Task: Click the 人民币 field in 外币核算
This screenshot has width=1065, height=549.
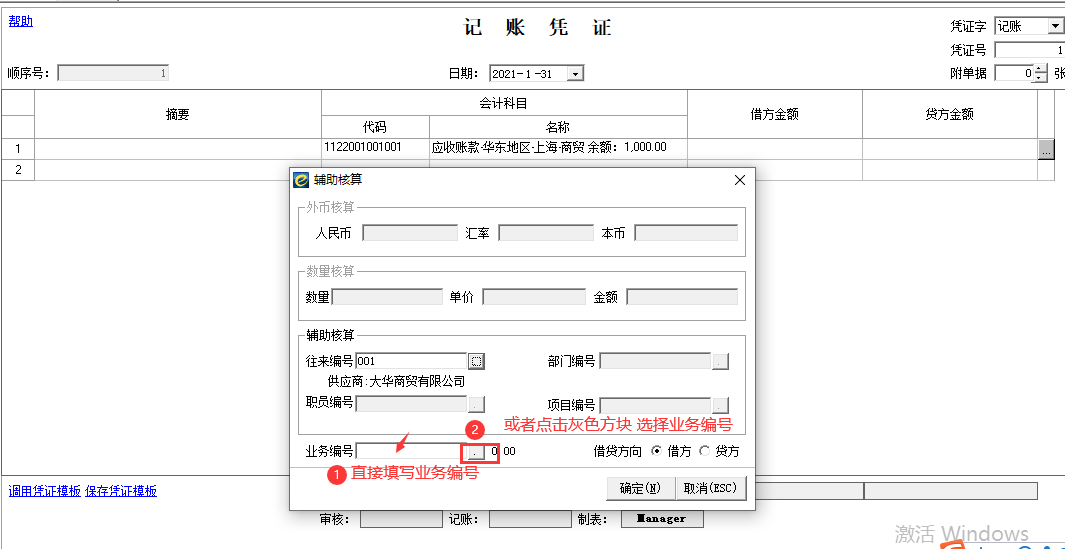Action: [x=410, y=233]
